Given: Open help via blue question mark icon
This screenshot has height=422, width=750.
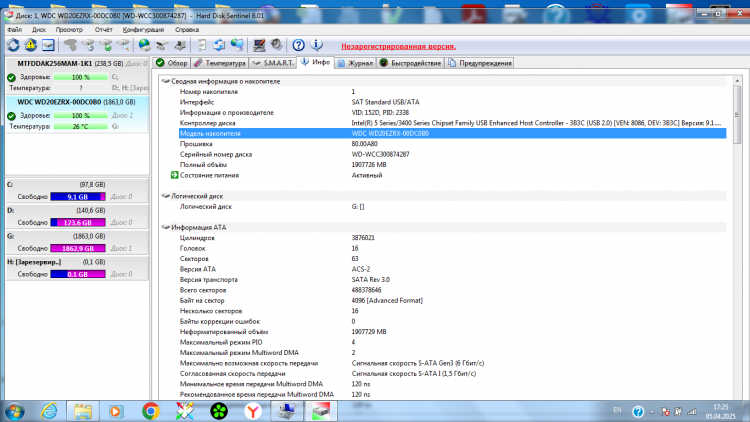Looking at the screenshot, I should 298,45.
